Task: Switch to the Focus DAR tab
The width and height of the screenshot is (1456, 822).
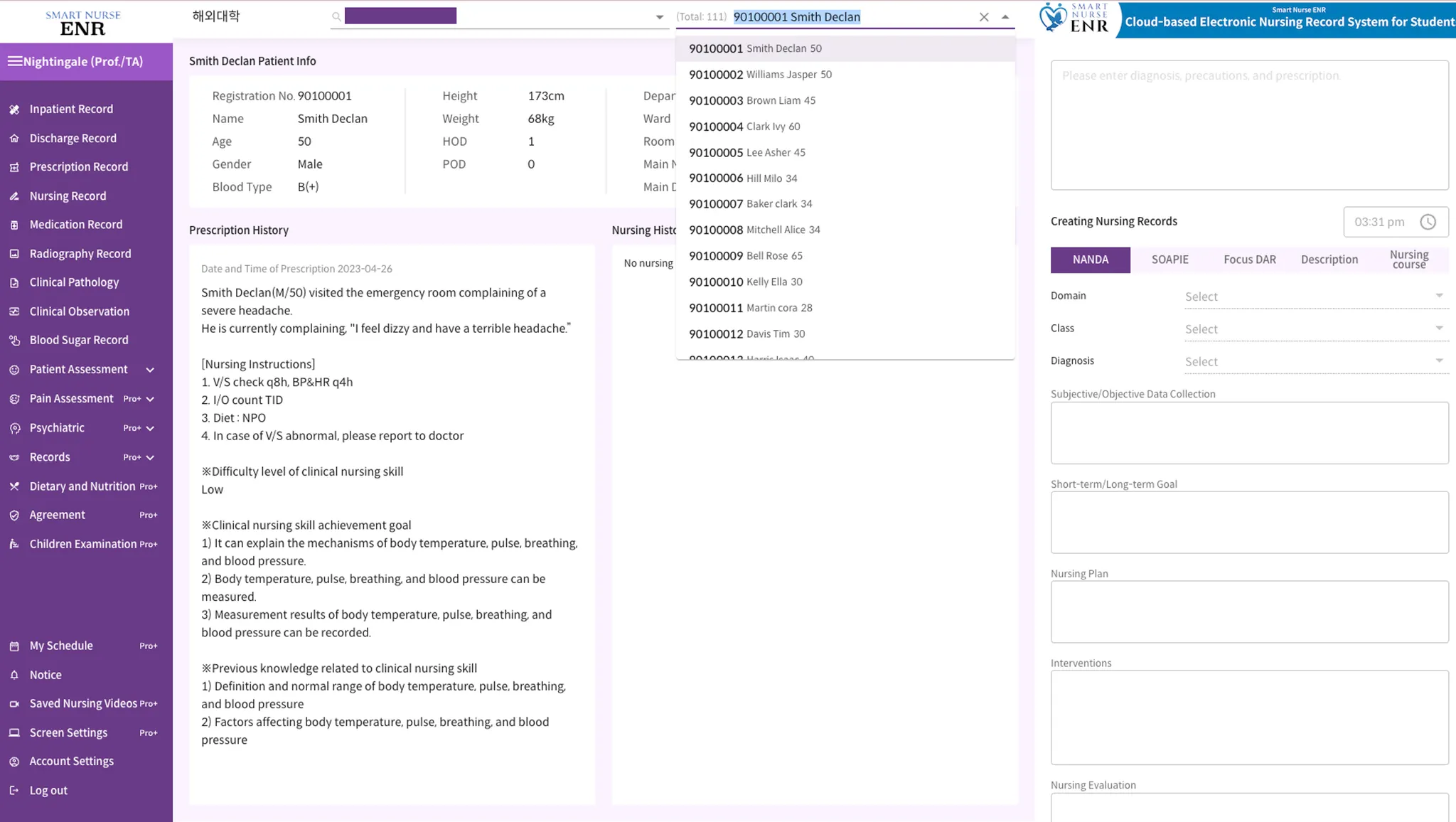Action: tap(1249, 260)
